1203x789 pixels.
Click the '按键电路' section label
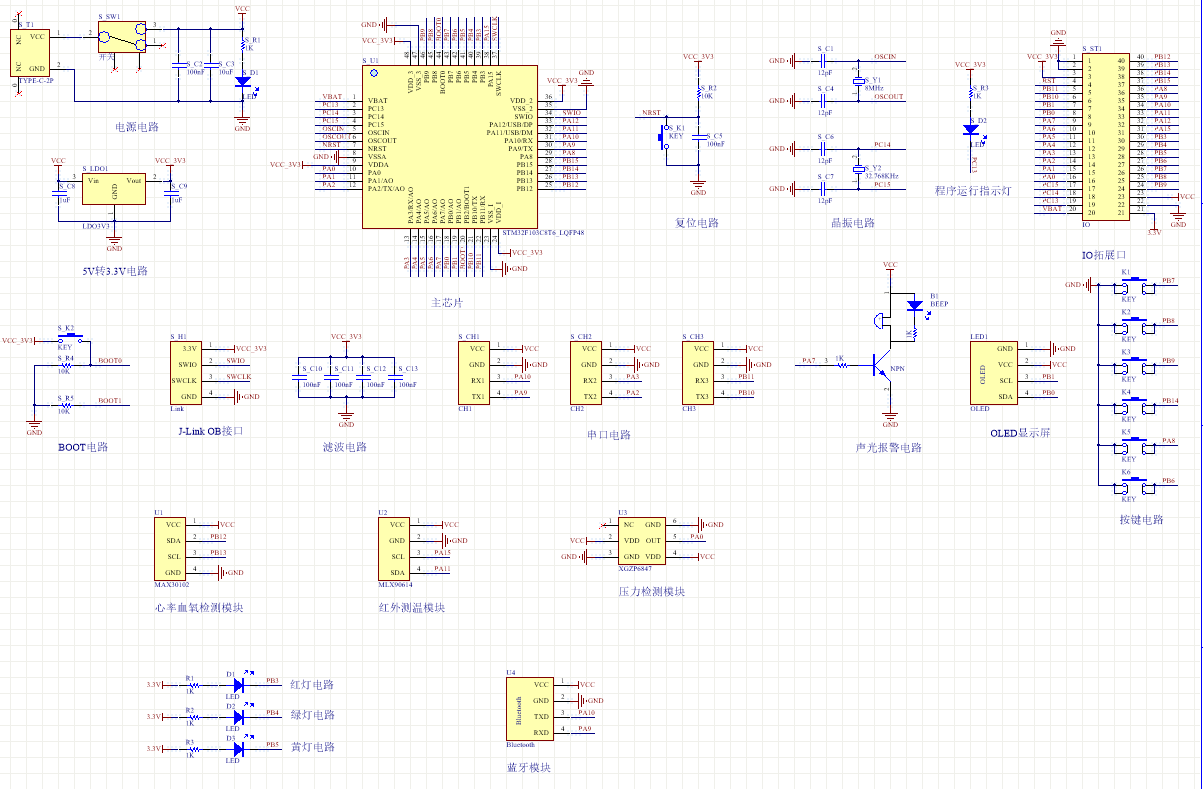[x=1141, y=520]
